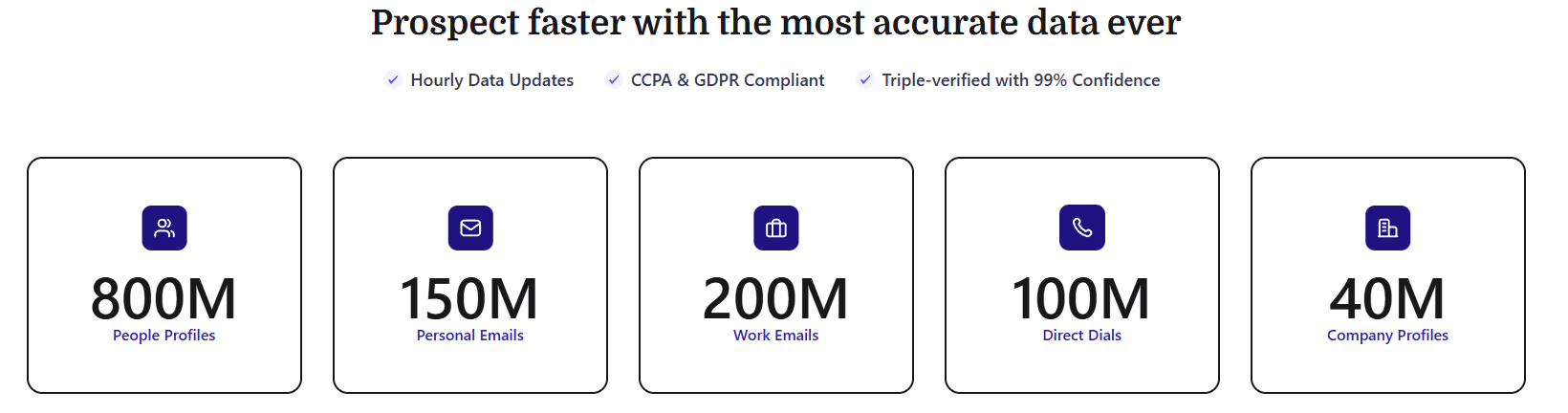The image size is (1568, 413).
Task: Click the 40M company profiles figure
Action: pyautogui.click(x=1387, y=298)
